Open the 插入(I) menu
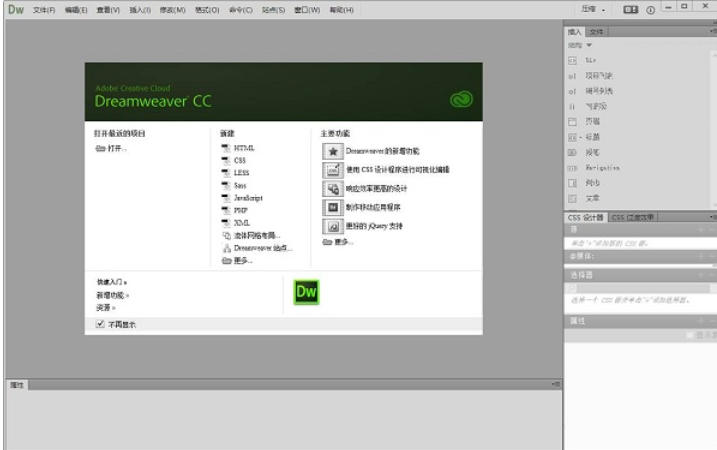Screen dimensions: 717x450 pos(140,10)
